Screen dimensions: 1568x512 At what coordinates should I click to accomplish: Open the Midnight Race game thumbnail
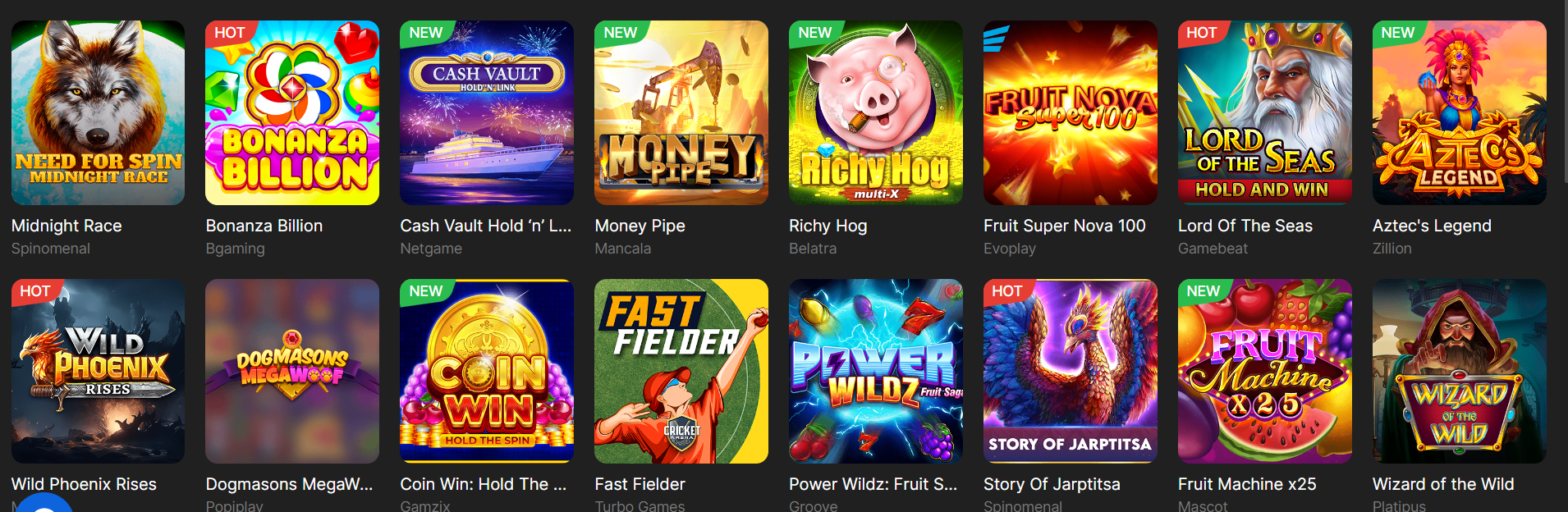pos(98,112)
